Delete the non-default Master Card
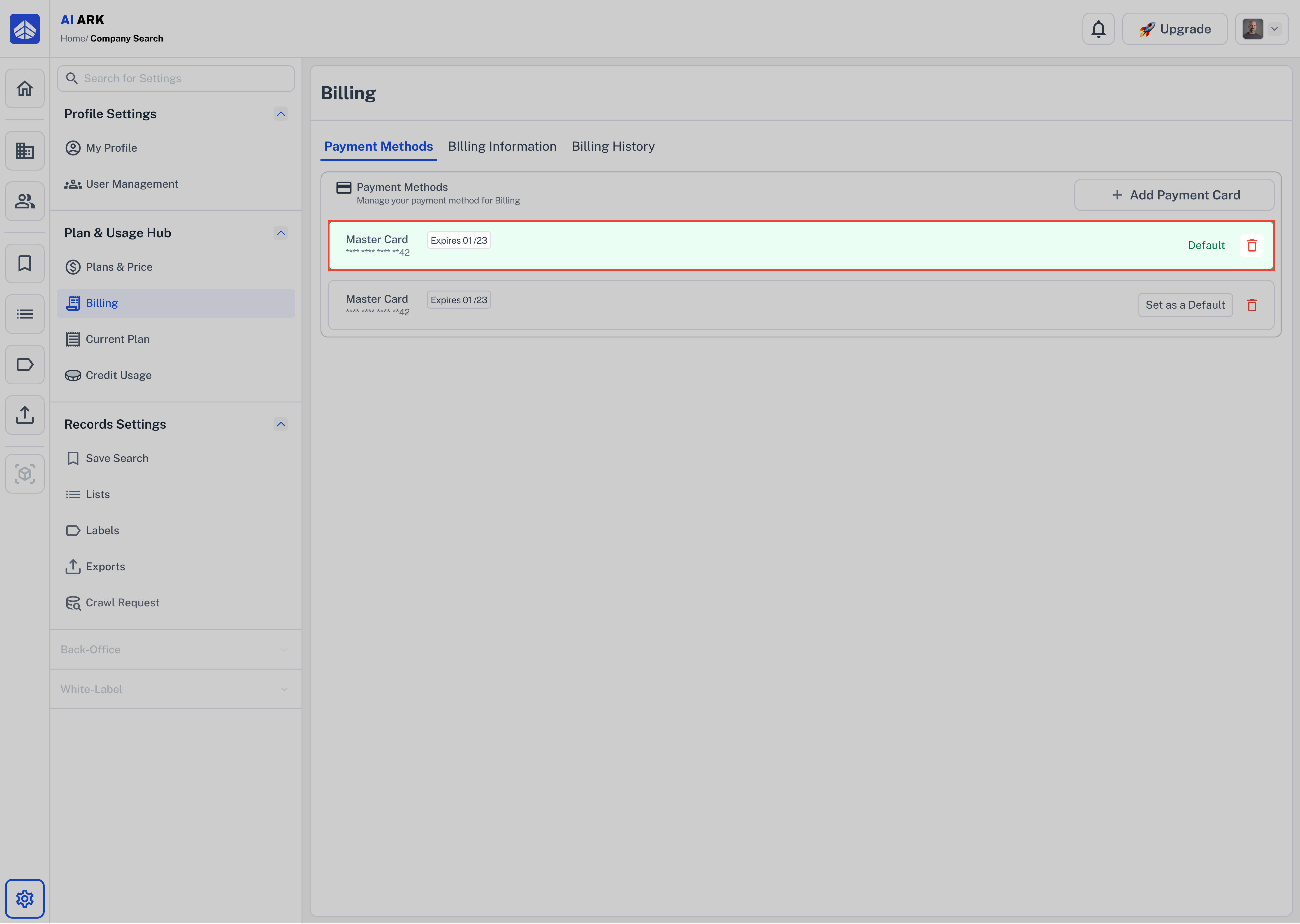Viewport: 1300px width, 924px height. pyautogui.click(x=1252, y=305)
